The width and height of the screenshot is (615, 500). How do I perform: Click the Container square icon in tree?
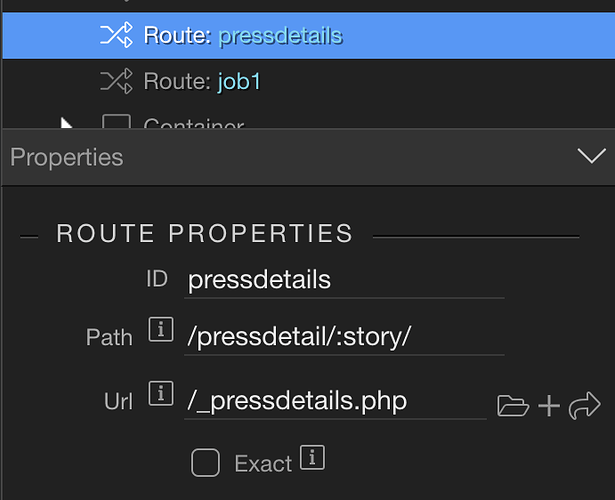tap(116, 122)
